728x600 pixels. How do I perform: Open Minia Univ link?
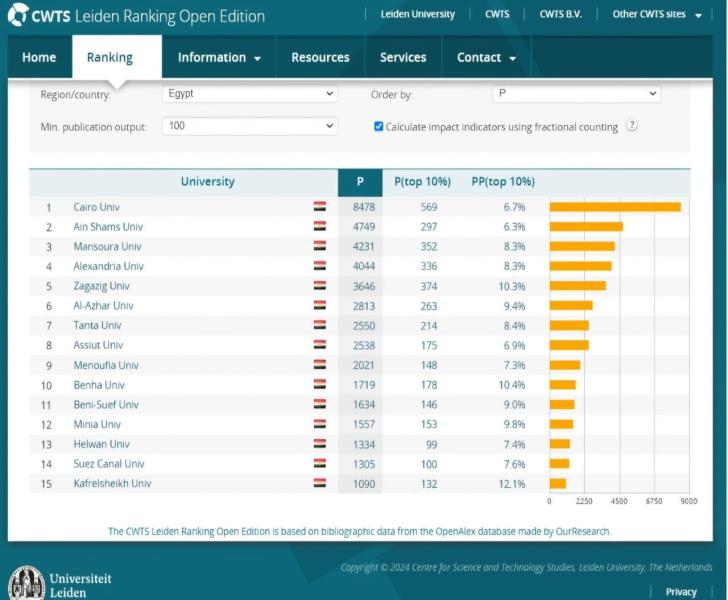[x=97, y=424]
